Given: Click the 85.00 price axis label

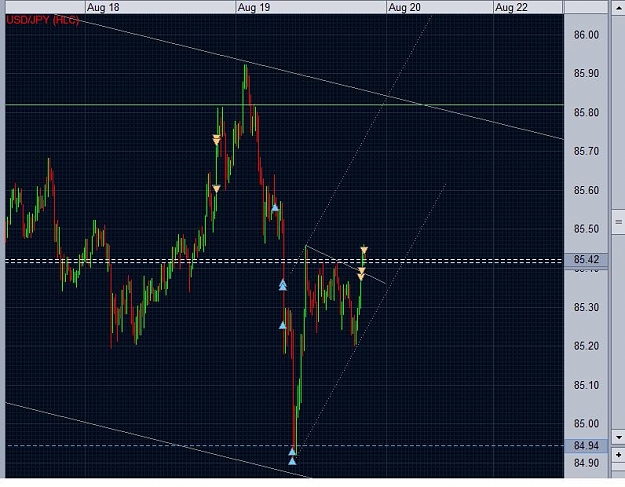Looking at the screenshot, I should pos(586,424).
